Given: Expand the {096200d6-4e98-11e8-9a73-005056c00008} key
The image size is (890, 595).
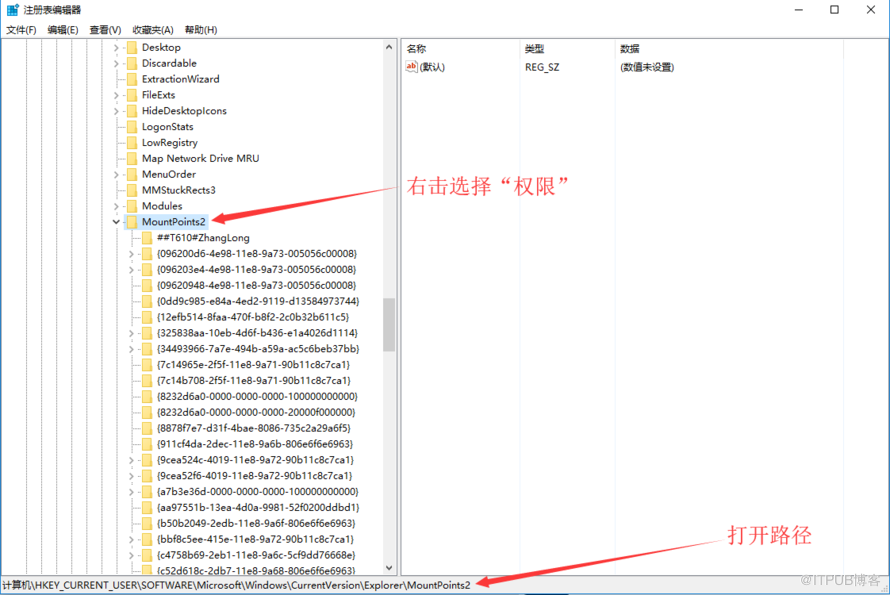Looking at the screenshot, I should pyautogui.click(x=132, y=254).
